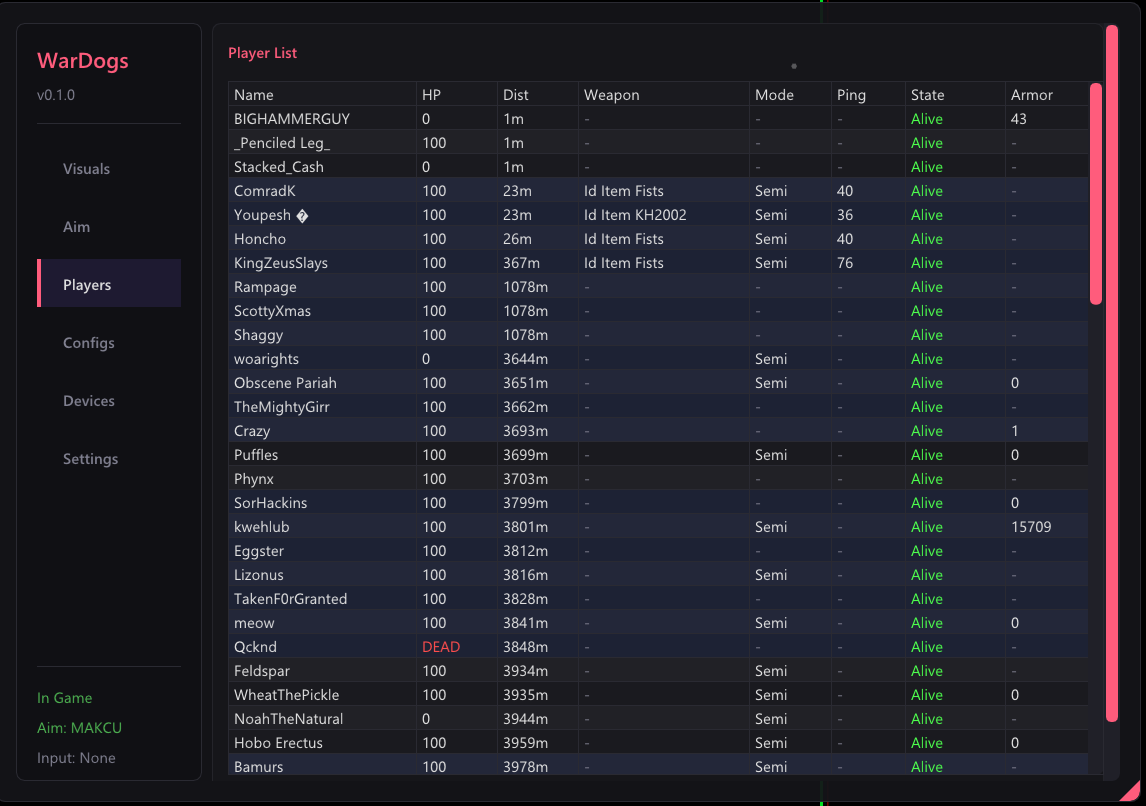The height and width of the screenshot is (806, 1146).
Task: Select the Rampage player name
Action: (x=265, y=287)
